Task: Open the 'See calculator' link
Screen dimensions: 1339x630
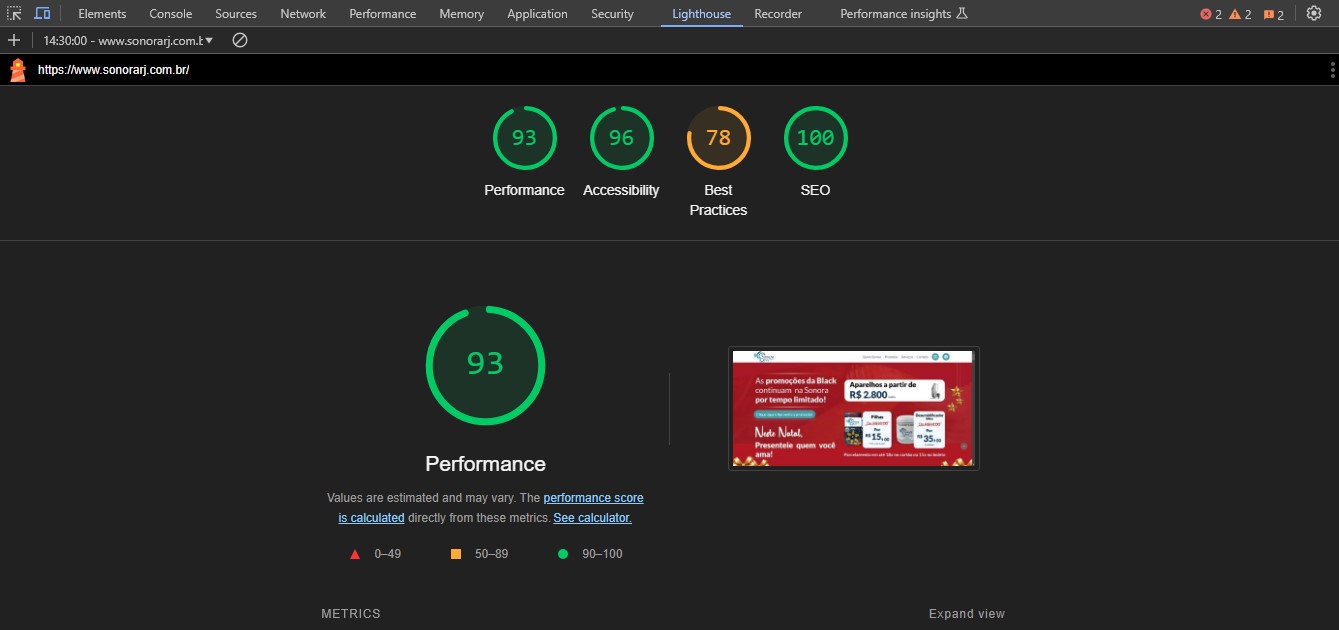Action: [x=592, y=518]
